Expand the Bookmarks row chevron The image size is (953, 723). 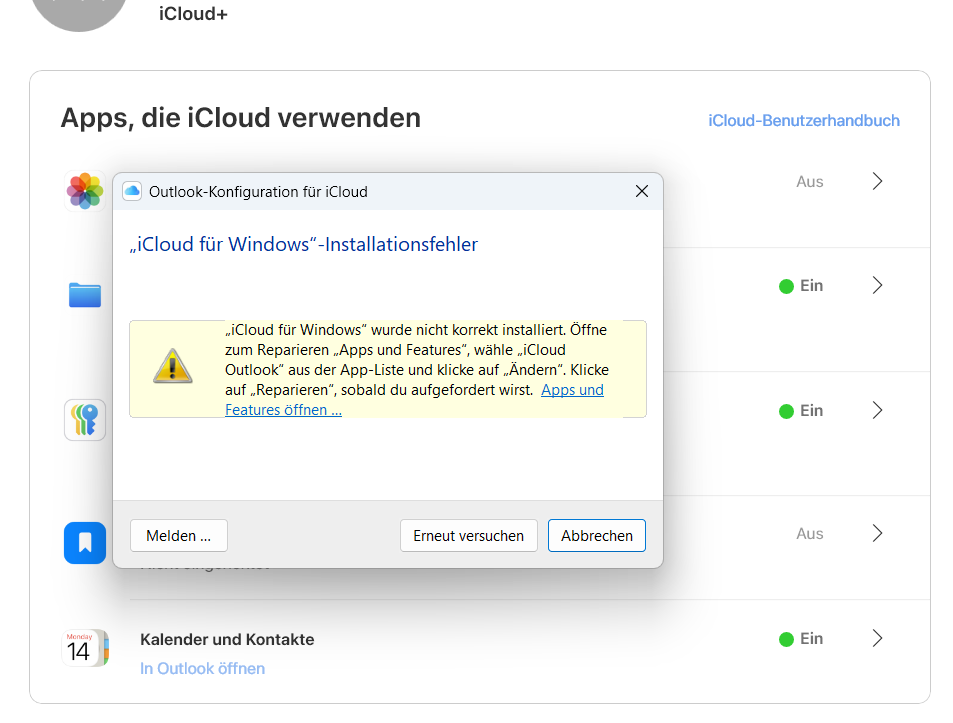coord(877,533)
